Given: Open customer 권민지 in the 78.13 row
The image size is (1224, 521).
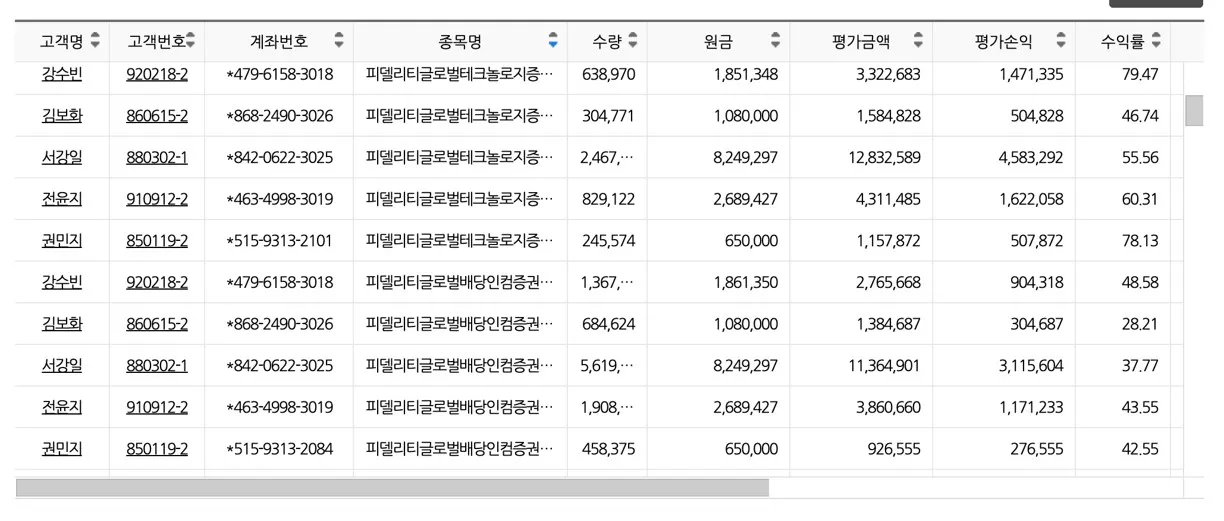Looking at the screenshot, I should (62, 241).
